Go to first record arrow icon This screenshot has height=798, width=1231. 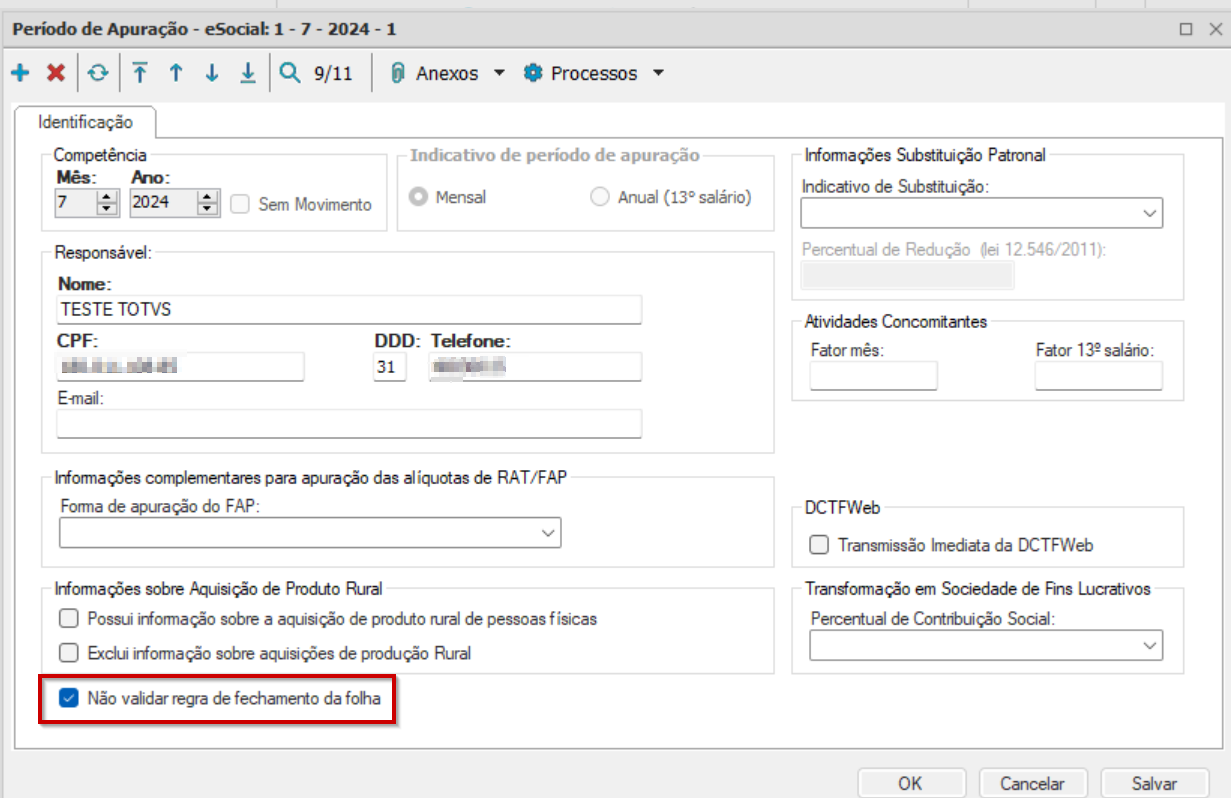click(140, 73)
